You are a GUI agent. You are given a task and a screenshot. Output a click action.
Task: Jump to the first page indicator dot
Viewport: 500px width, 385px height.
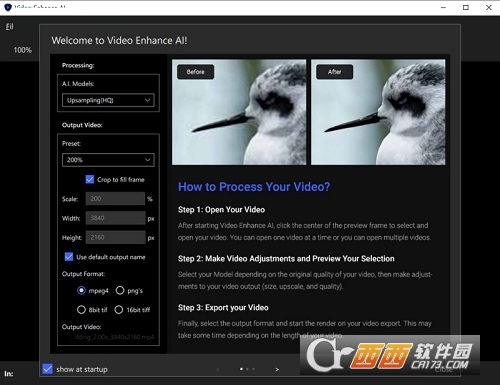click(x=241, y=369)
